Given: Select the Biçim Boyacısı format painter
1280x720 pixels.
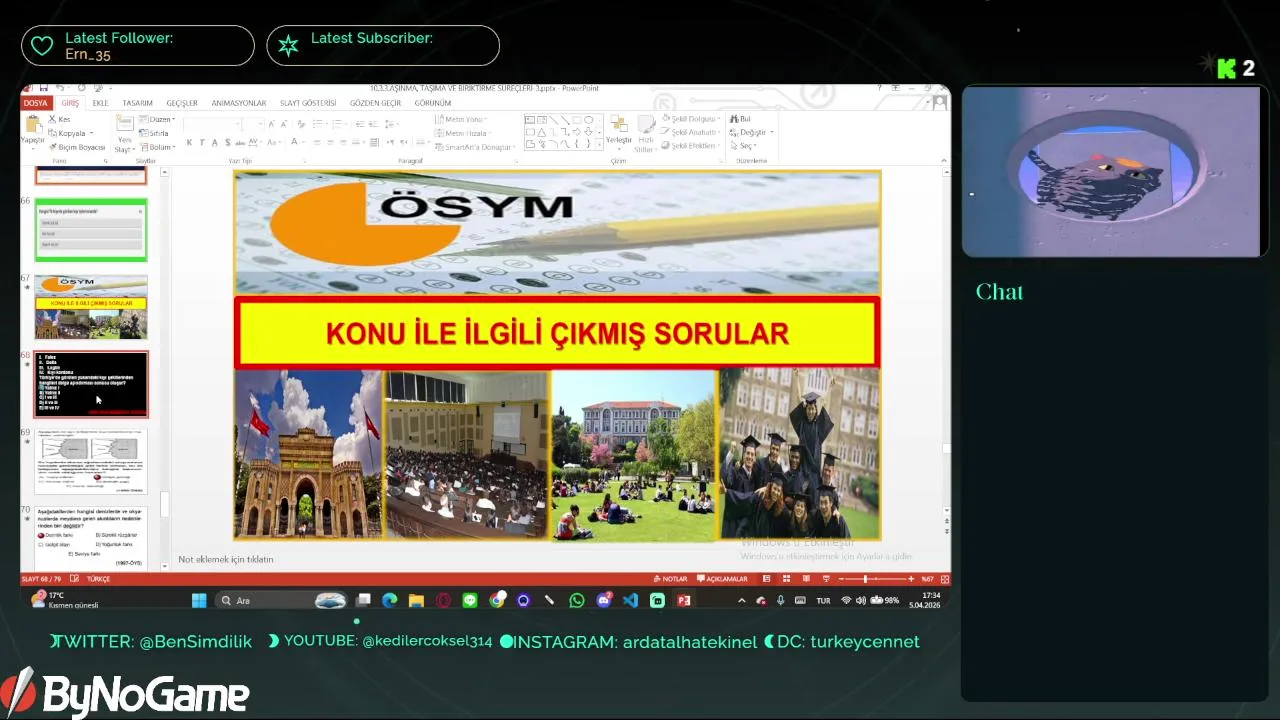Looking at the screenshot, I should [x=77, y=147].
